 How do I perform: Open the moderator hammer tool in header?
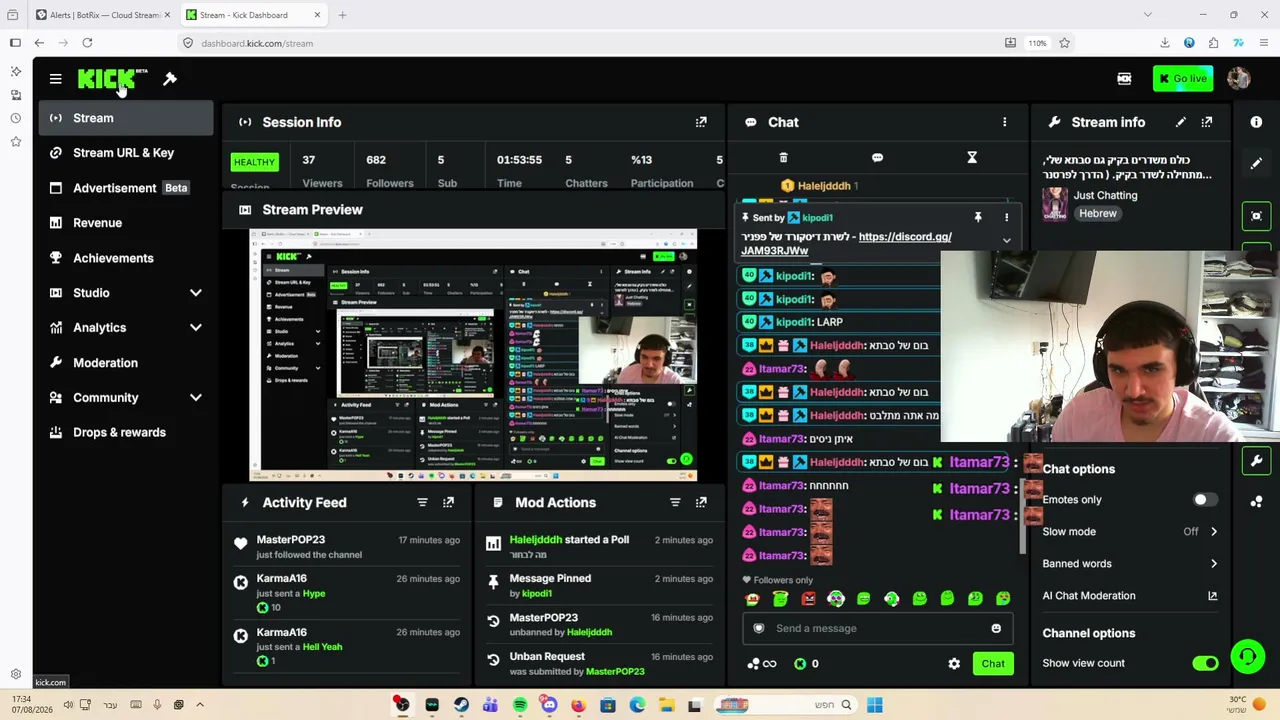coord(170,79)
